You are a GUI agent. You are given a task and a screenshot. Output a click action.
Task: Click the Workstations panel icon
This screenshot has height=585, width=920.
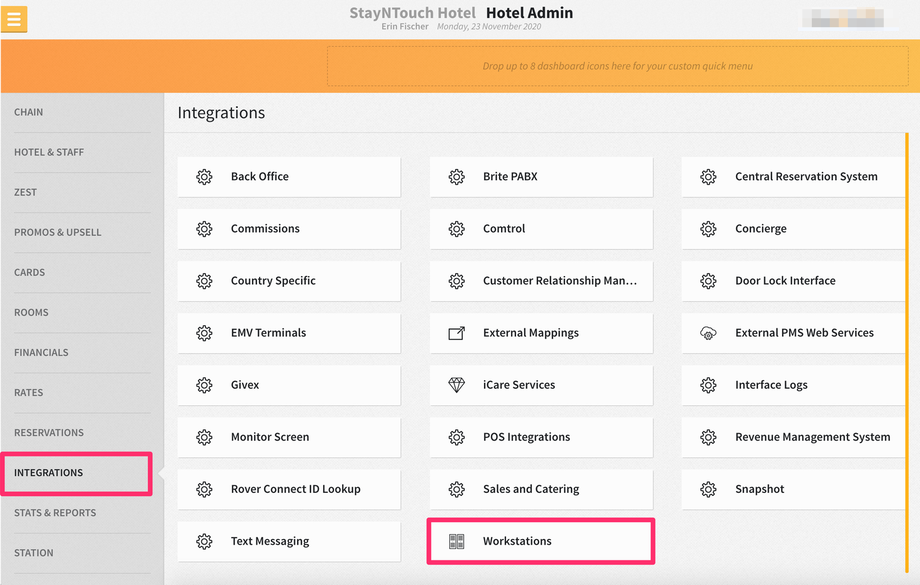(456, 542)
